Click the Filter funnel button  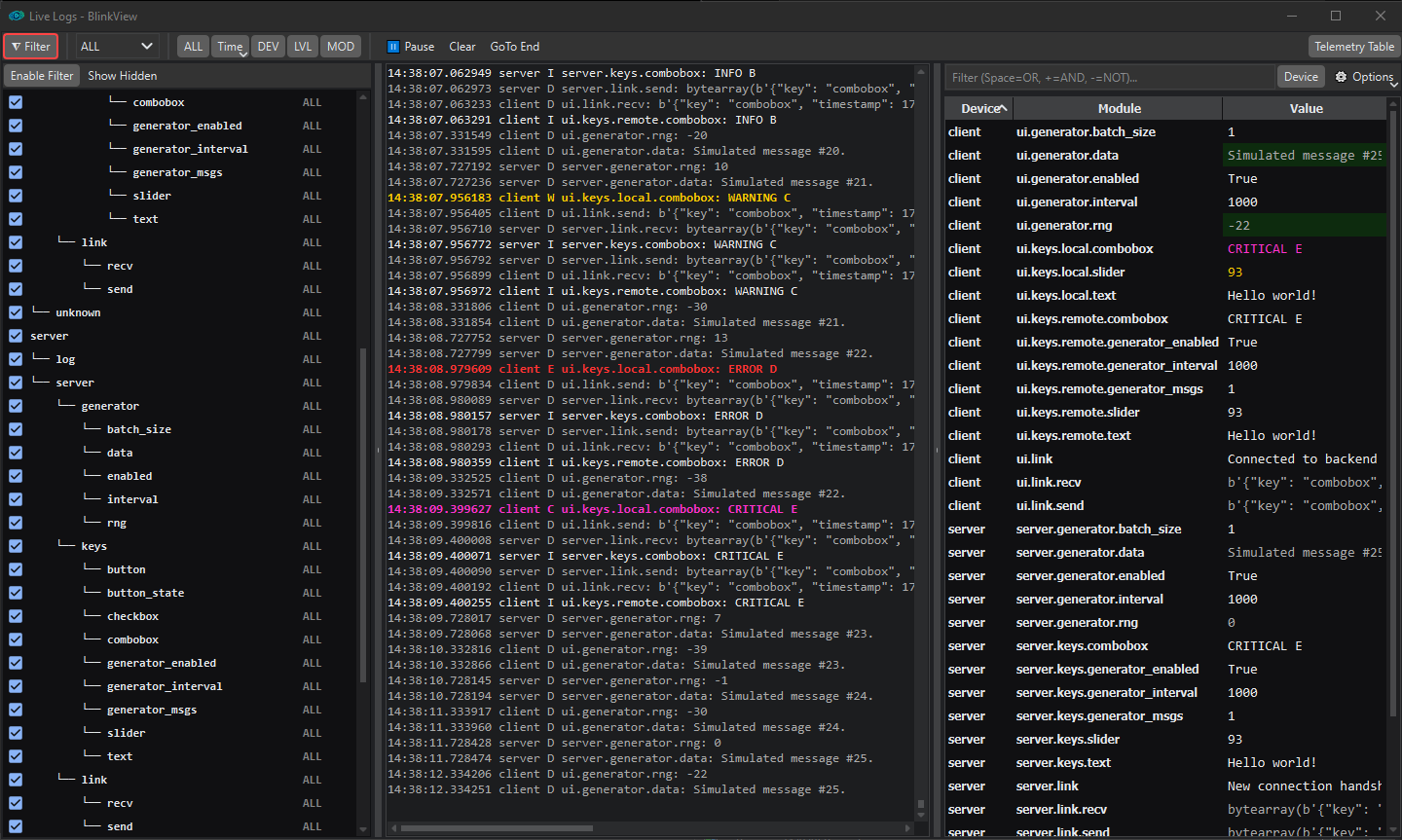pyautogui.click(x=31, y=46)
